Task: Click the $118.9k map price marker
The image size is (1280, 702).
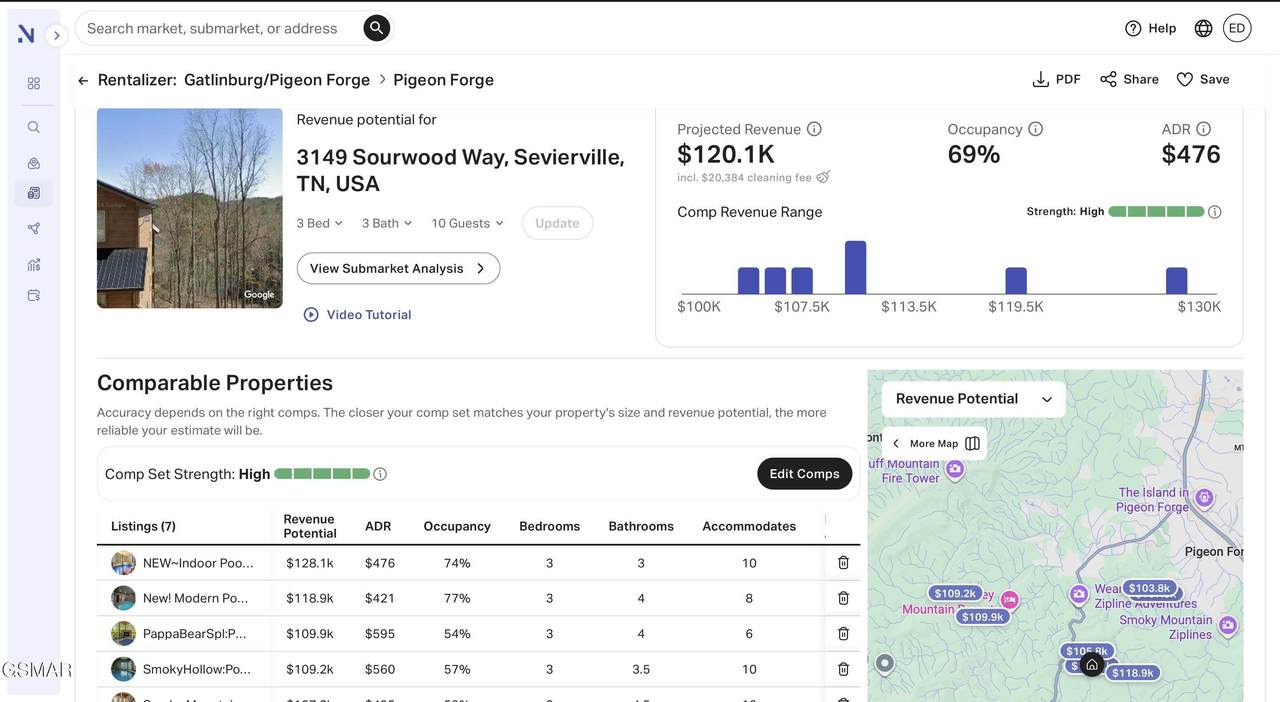Action: (x=1132, y=673)
